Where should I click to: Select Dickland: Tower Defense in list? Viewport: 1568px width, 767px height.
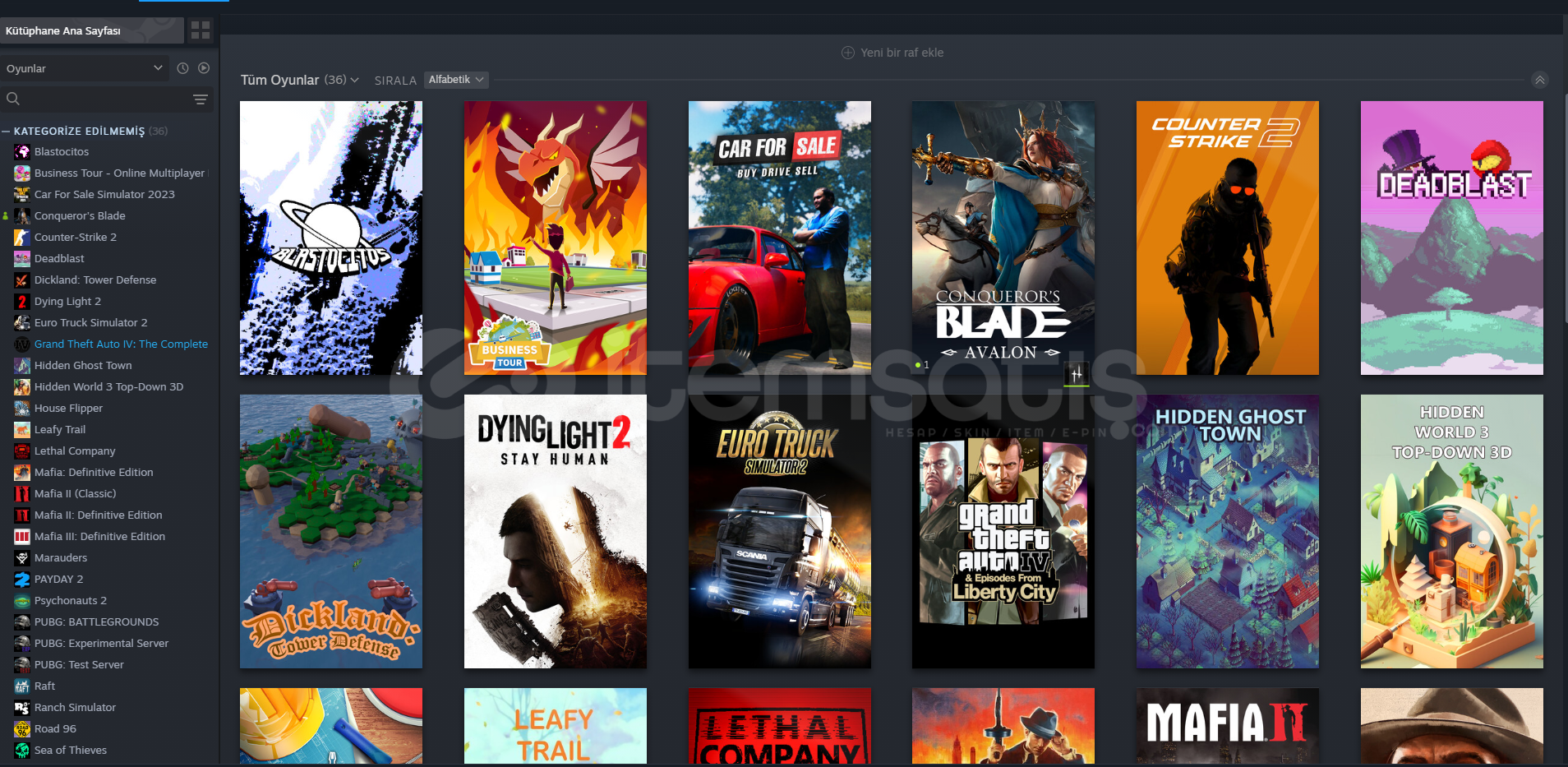tap(95, 280)
